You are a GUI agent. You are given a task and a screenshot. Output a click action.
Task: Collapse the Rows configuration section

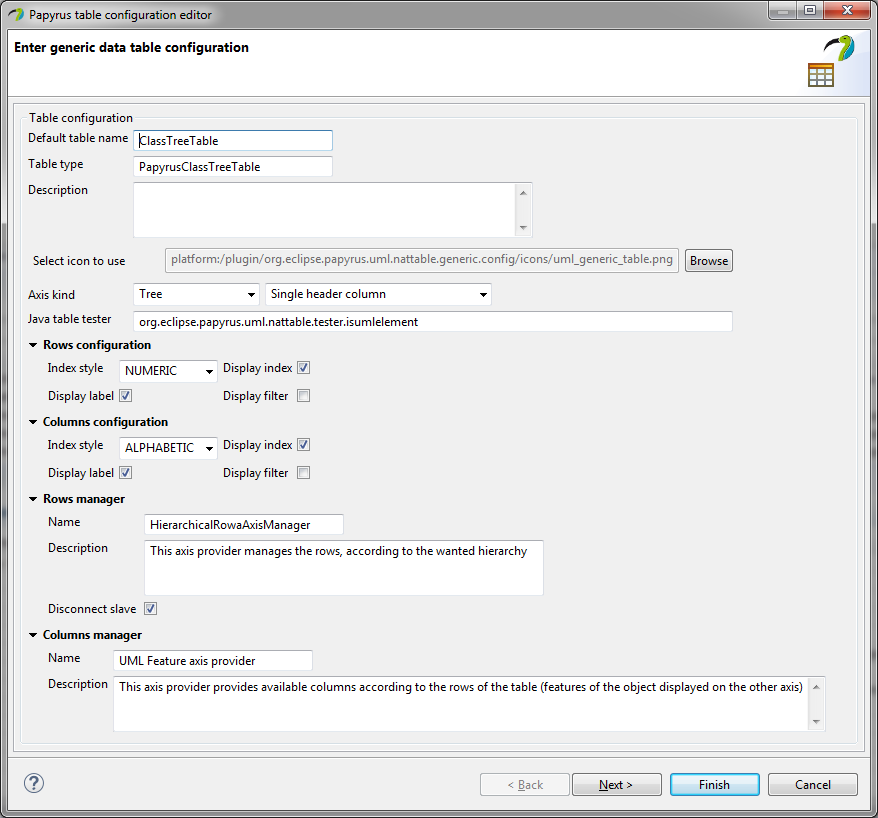tap(33, 345)
